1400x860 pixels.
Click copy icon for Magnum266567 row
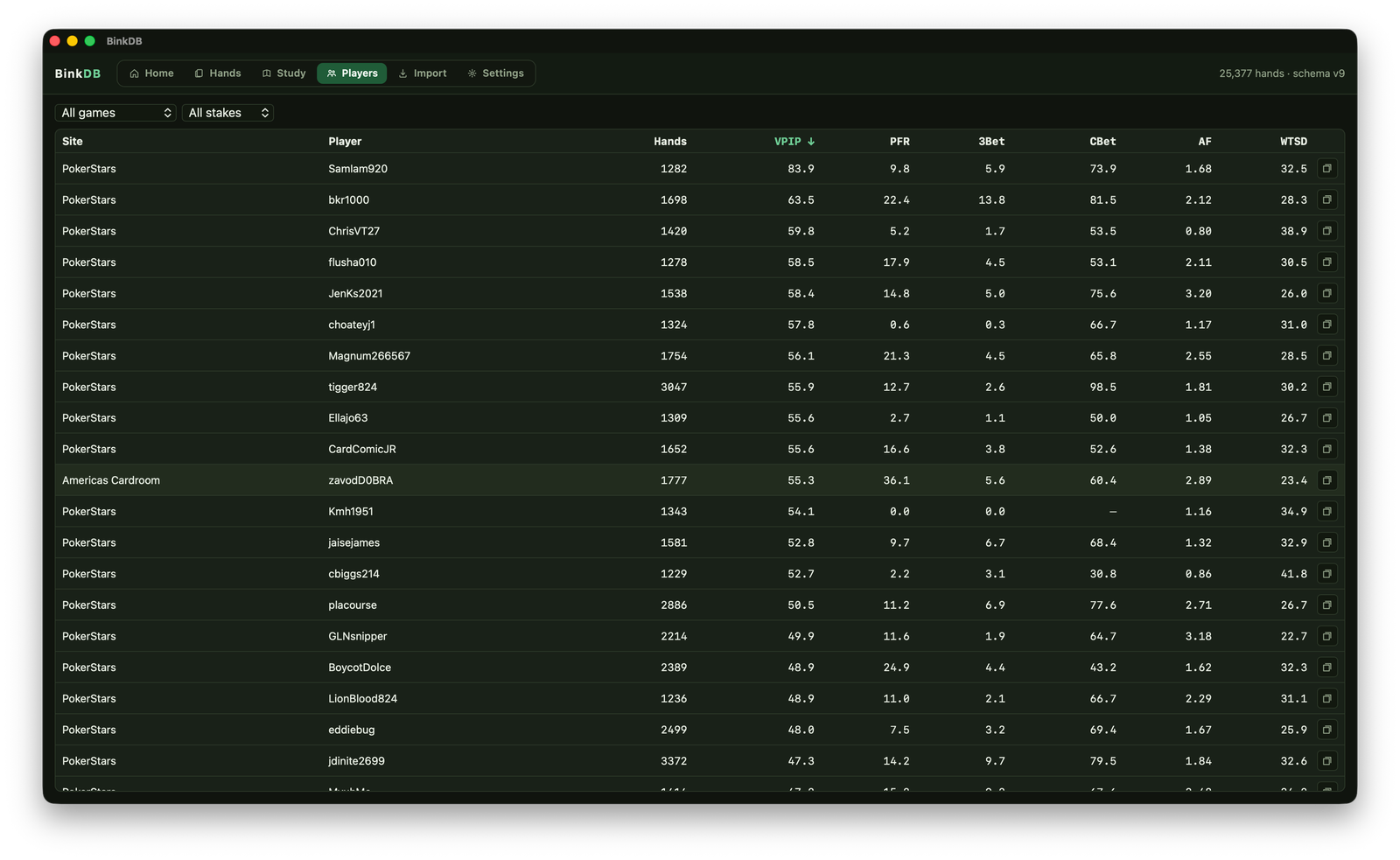click(1326, 355)
